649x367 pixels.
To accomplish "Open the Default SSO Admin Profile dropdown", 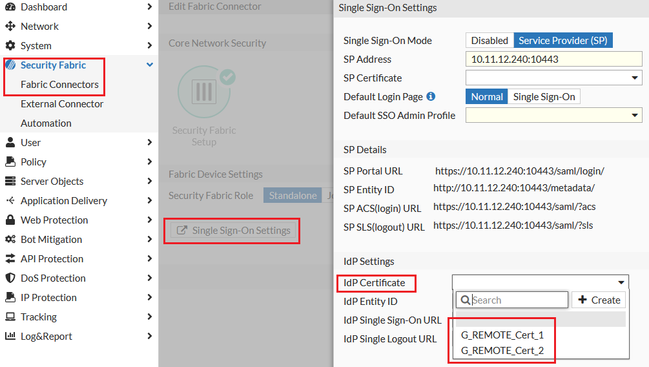I will tap(554, 115).
